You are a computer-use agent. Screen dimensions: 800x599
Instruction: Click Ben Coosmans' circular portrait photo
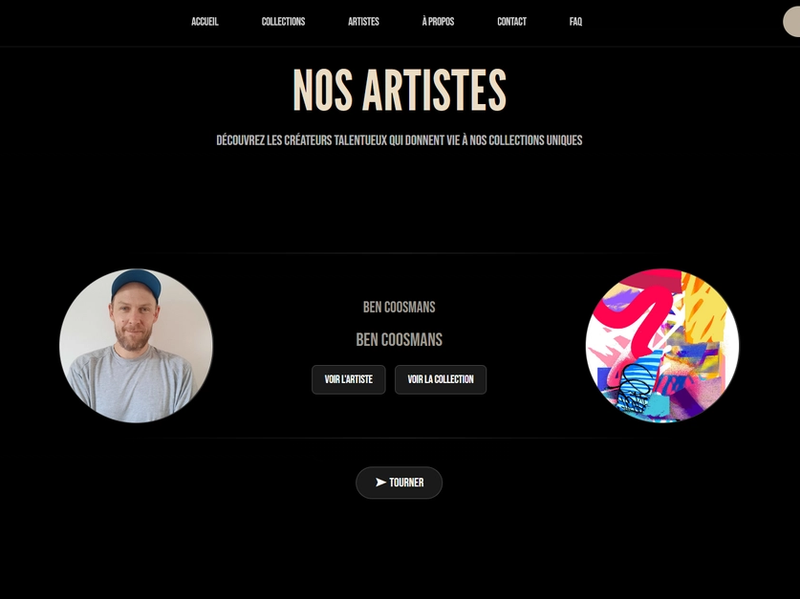pos(136,345)
